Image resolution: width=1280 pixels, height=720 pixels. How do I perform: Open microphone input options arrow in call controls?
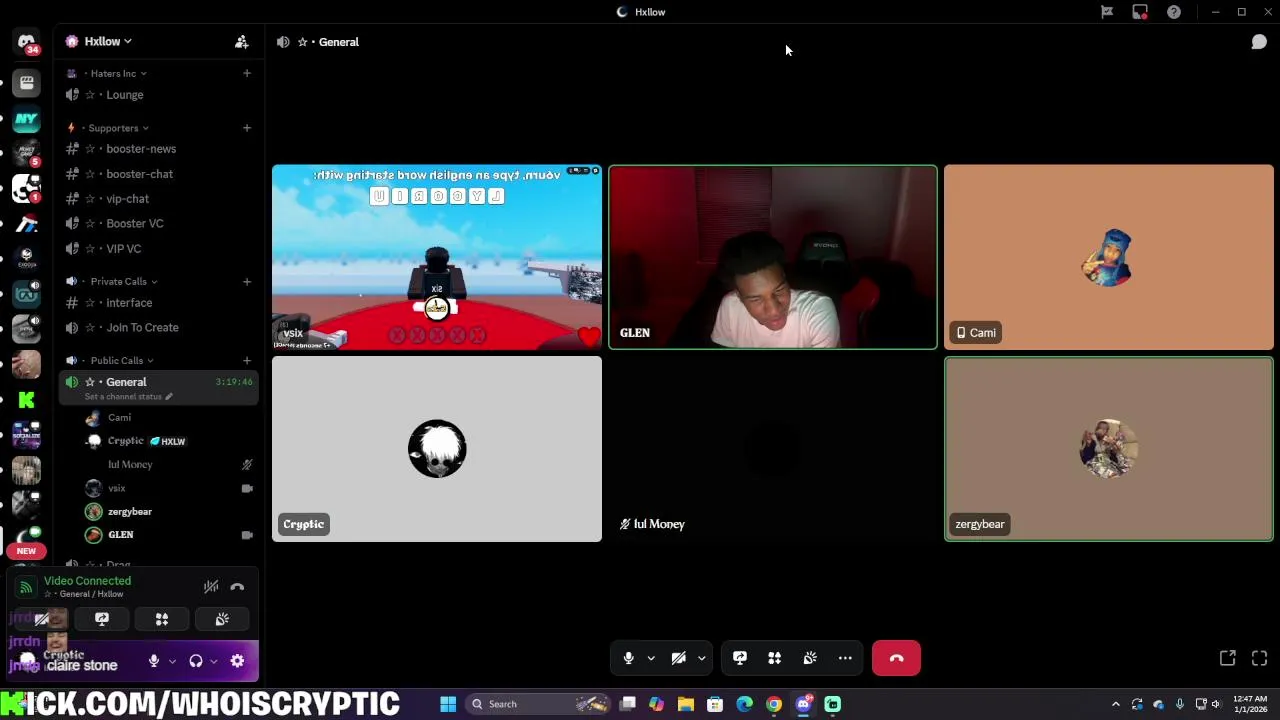tap(651, 658)
